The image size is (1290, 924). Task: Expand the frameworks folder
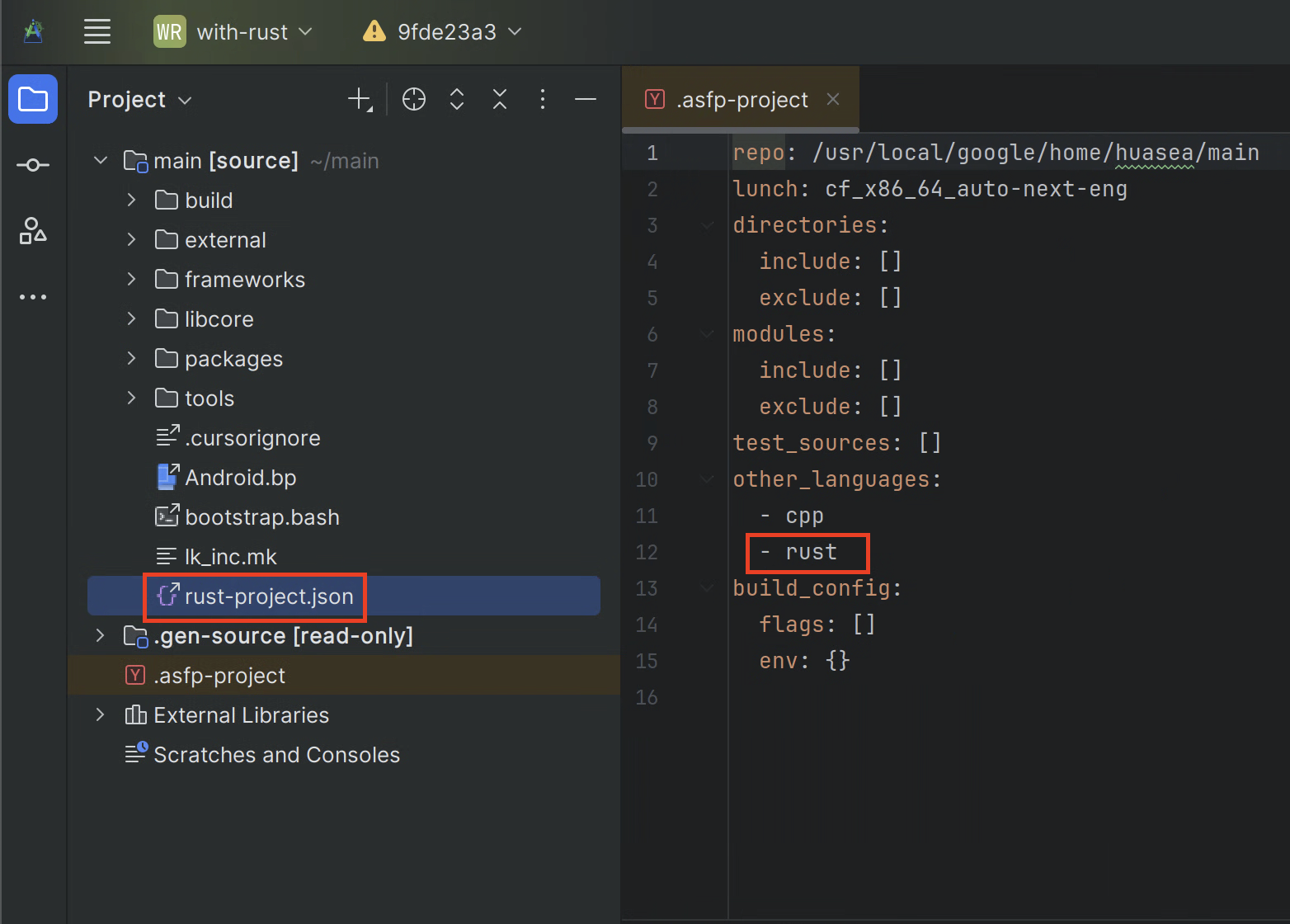coord(130,279)
